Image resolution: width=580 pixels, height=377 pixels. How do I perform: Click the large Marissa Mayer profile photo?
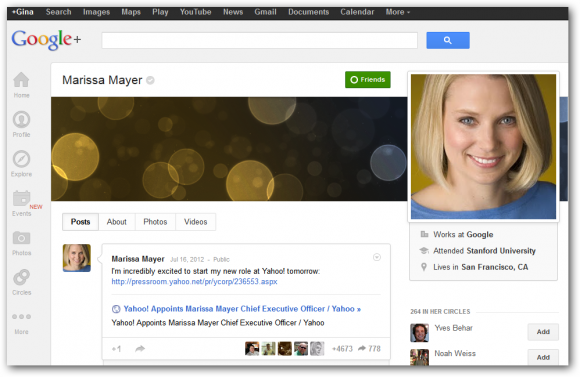coord(483,147)
